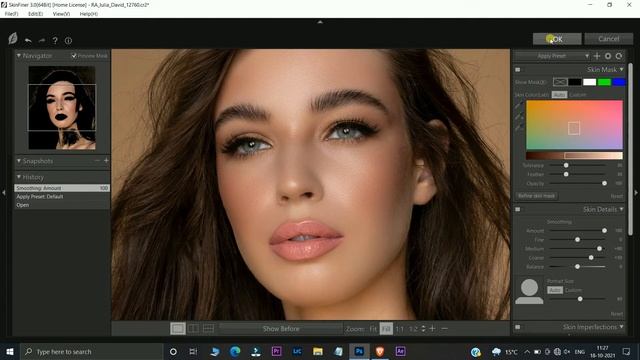This screenshot has height=360, width=640.
Task: Open Brave browser from the taskbar
Action: click(380, 351)
